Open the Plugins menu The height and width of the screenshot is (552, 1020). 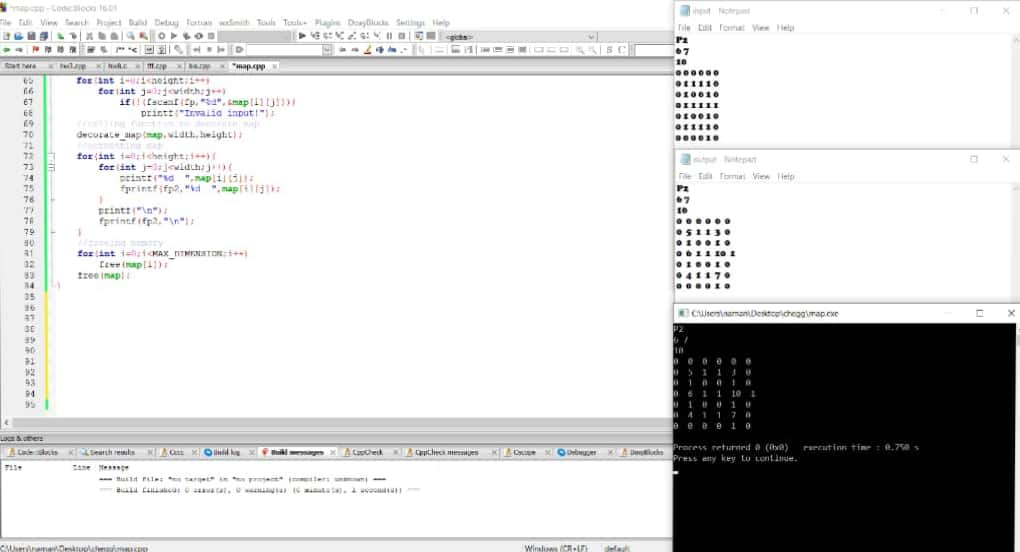click(328, 23)
